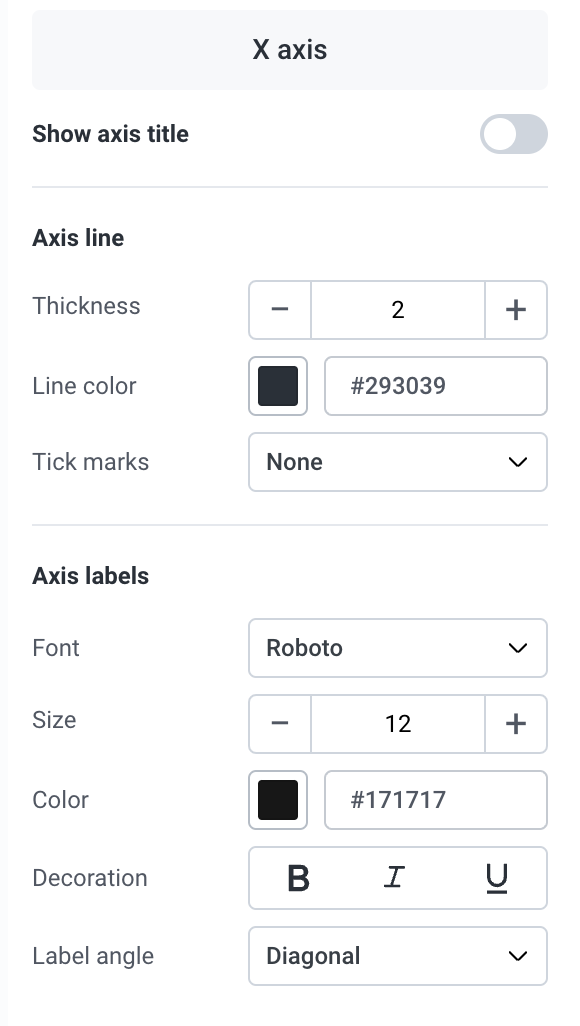580x1026 pixels.
Task: Increase axis line thickness with plus button
Action: click(517, 310)
